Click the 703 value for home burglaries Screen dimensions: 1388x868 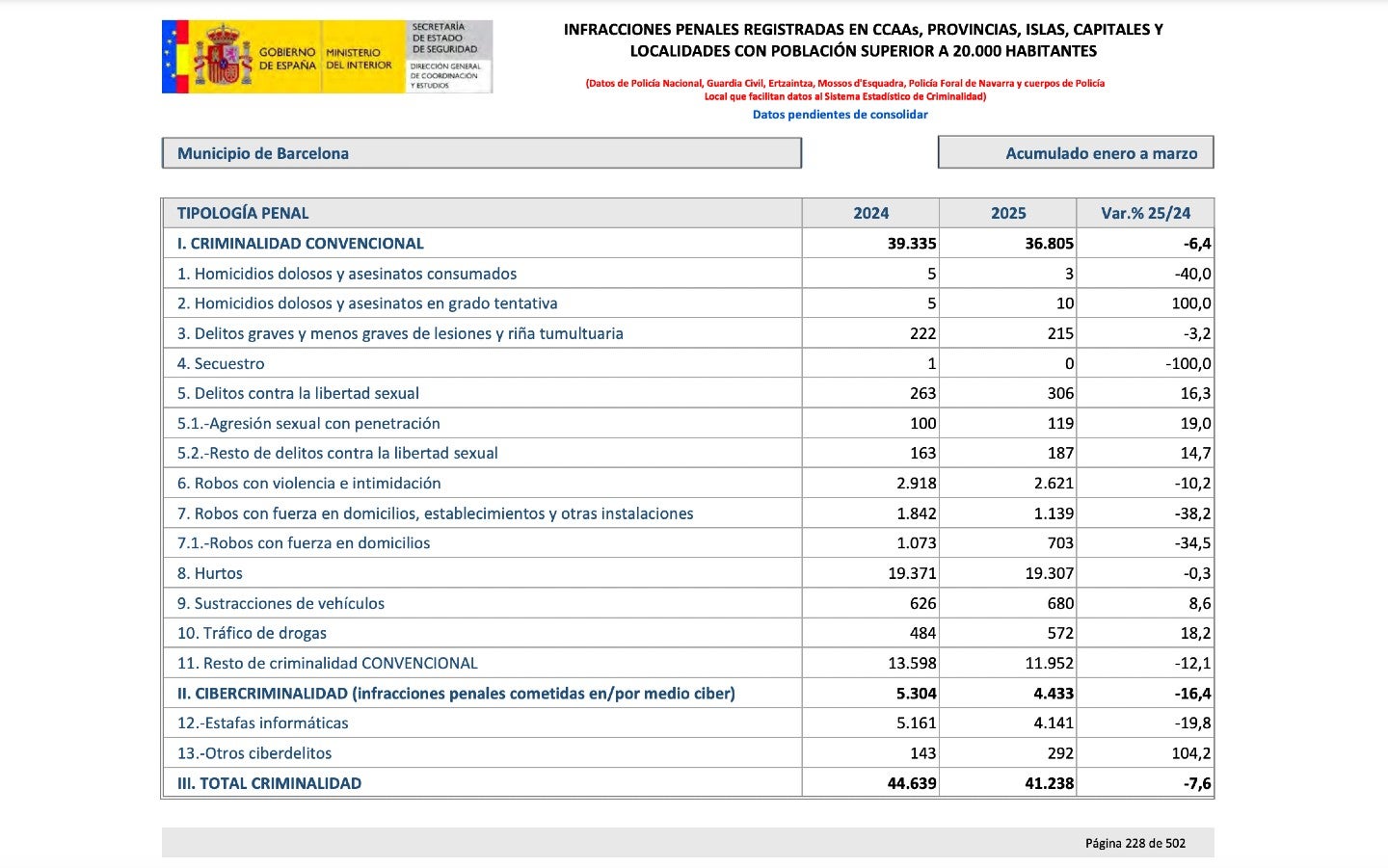[x=1060, y=543]
